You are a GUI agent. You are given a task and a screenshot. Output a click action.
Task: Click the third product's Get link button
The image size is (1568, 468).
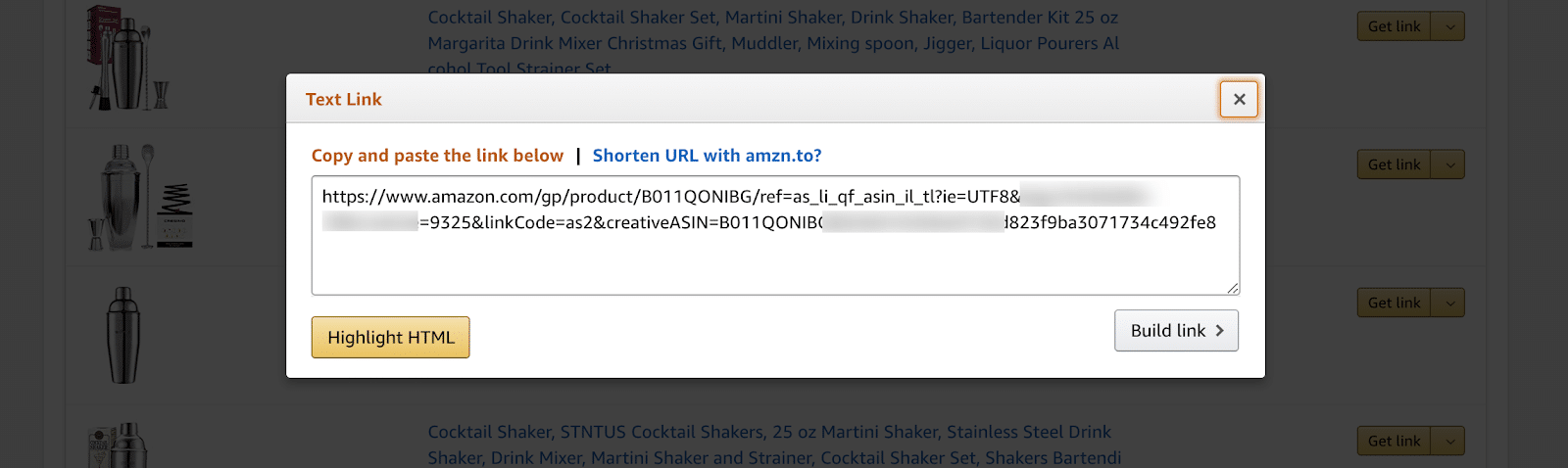[x=1394, y=303]
